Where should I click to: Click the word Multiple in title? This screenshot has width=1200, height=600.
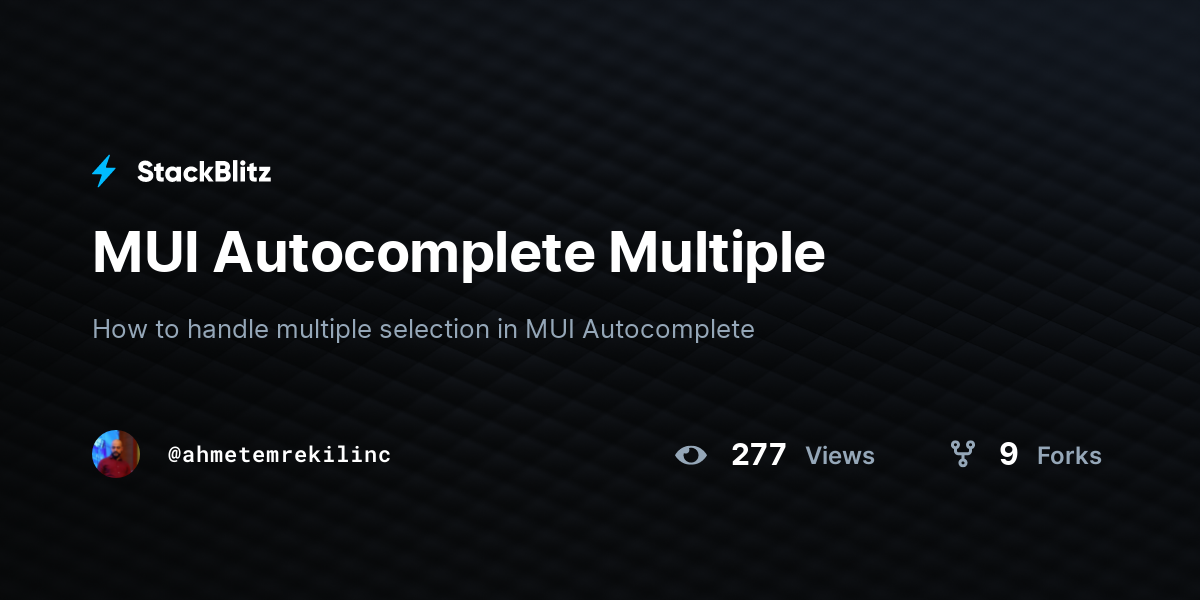(717, 253)
